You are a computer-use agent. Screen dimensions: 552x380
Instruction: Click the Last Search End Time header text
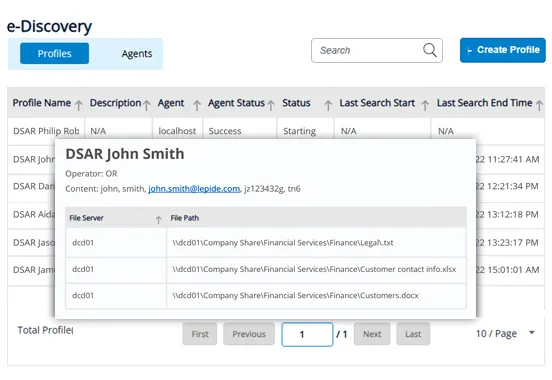(x=484, y=103)
